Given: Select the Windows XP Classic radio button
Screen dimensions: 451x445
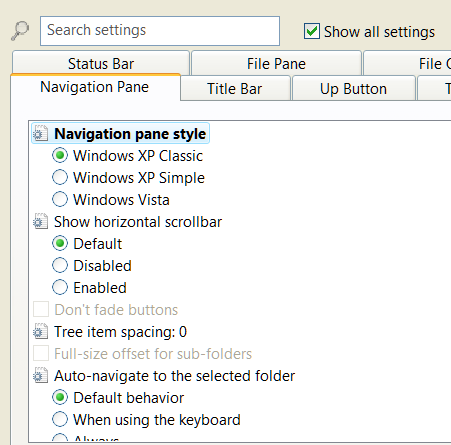Looking at the screenshot, I should tap(60, 155).
